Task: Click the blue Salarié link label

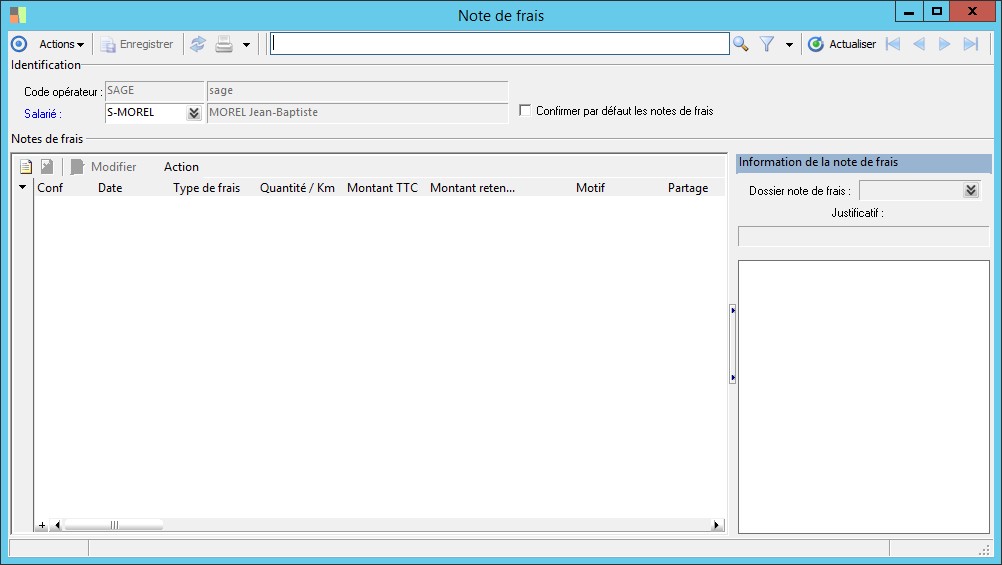Action: coord(43,114)
